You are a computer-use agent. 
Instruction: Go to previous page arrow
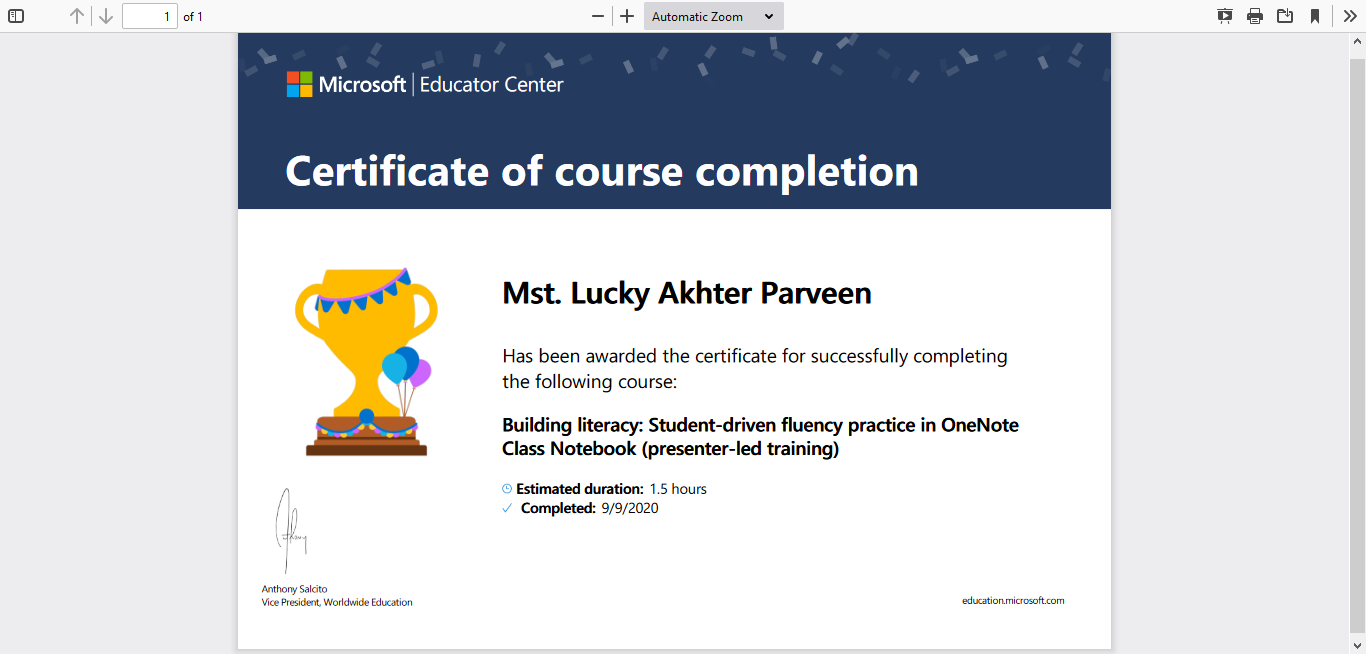(x=77, y=16)
